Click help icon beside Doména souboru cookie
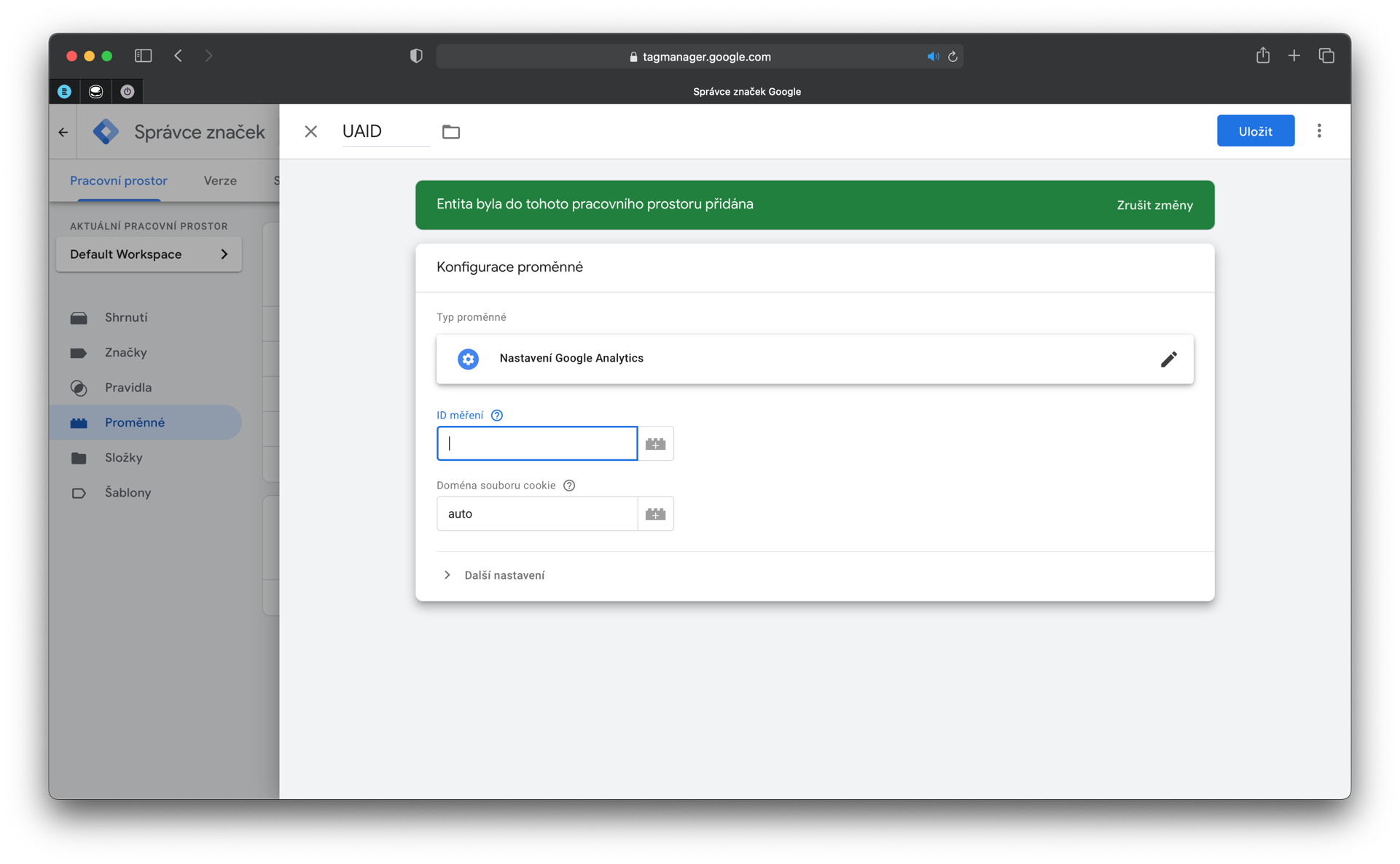1400x864 pixels. click(569, 486)
